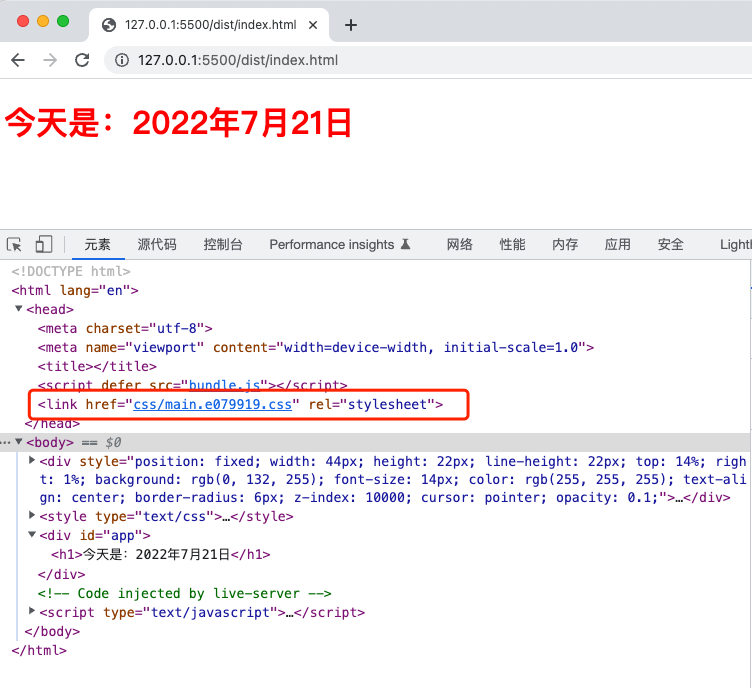
Task: Select the meta charset utf-8 row
Action: click(125, 328)
